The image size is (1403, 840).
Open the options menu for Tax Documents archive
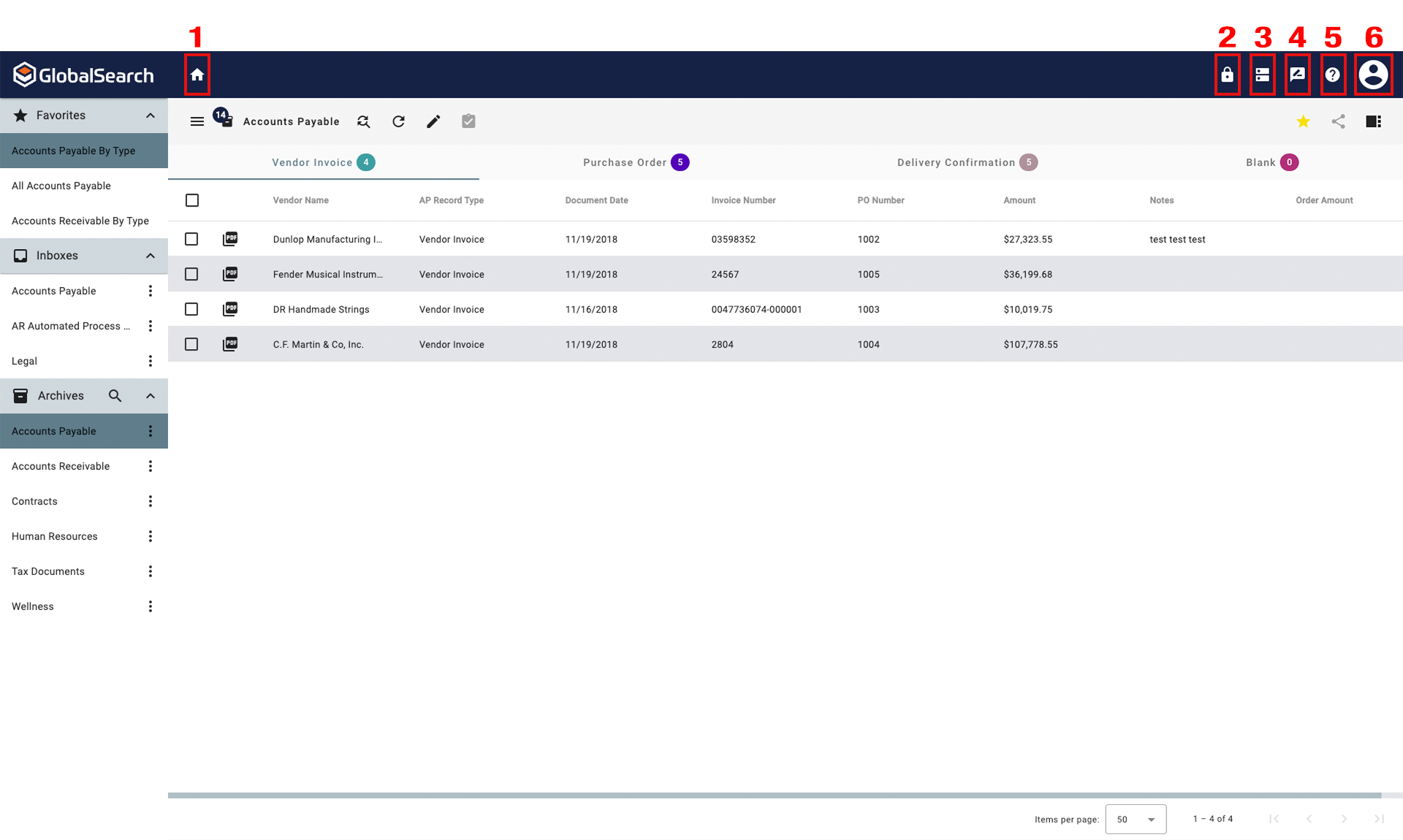coord(151,570)
